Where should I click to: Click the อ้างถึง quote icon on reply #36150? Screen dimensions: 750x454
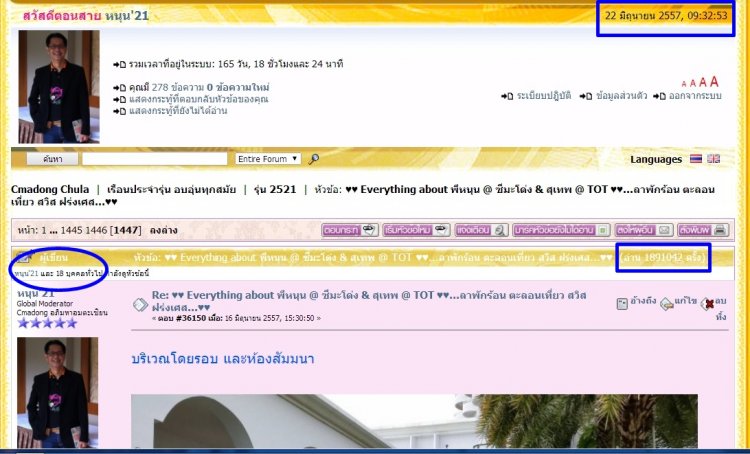click(x=622, y=304)
